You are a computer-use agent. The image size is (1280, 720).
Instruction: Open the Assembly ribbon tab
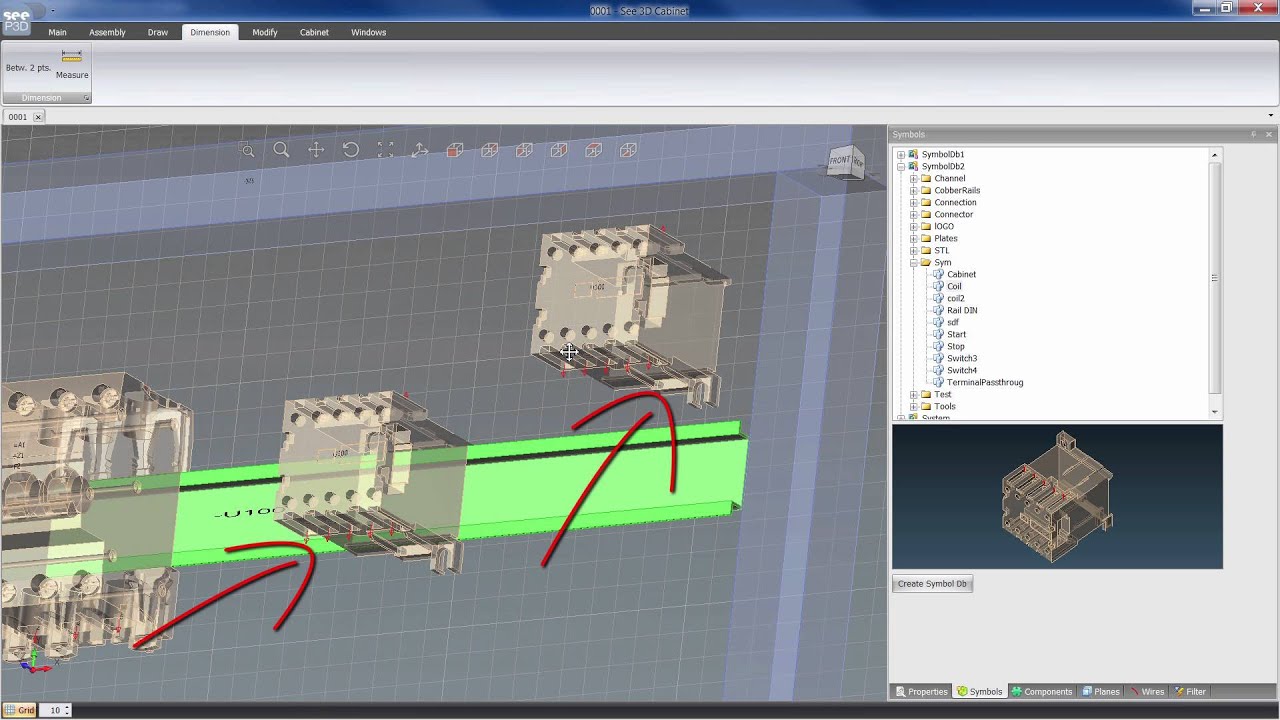pyautogui.click(x=107, y=32)
